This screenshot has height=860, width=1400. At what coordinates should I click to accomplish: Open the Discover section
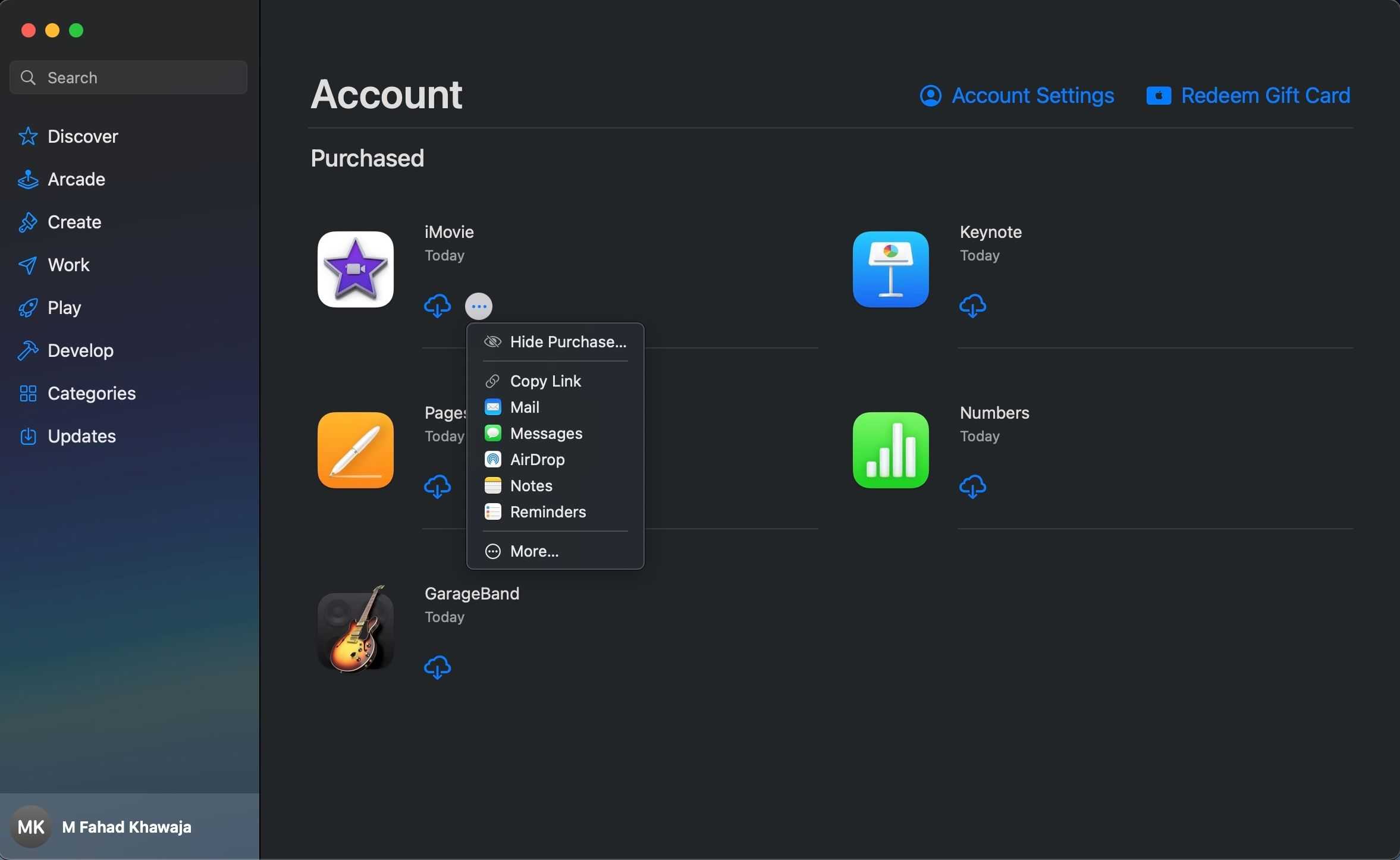[x=128, y=136]
